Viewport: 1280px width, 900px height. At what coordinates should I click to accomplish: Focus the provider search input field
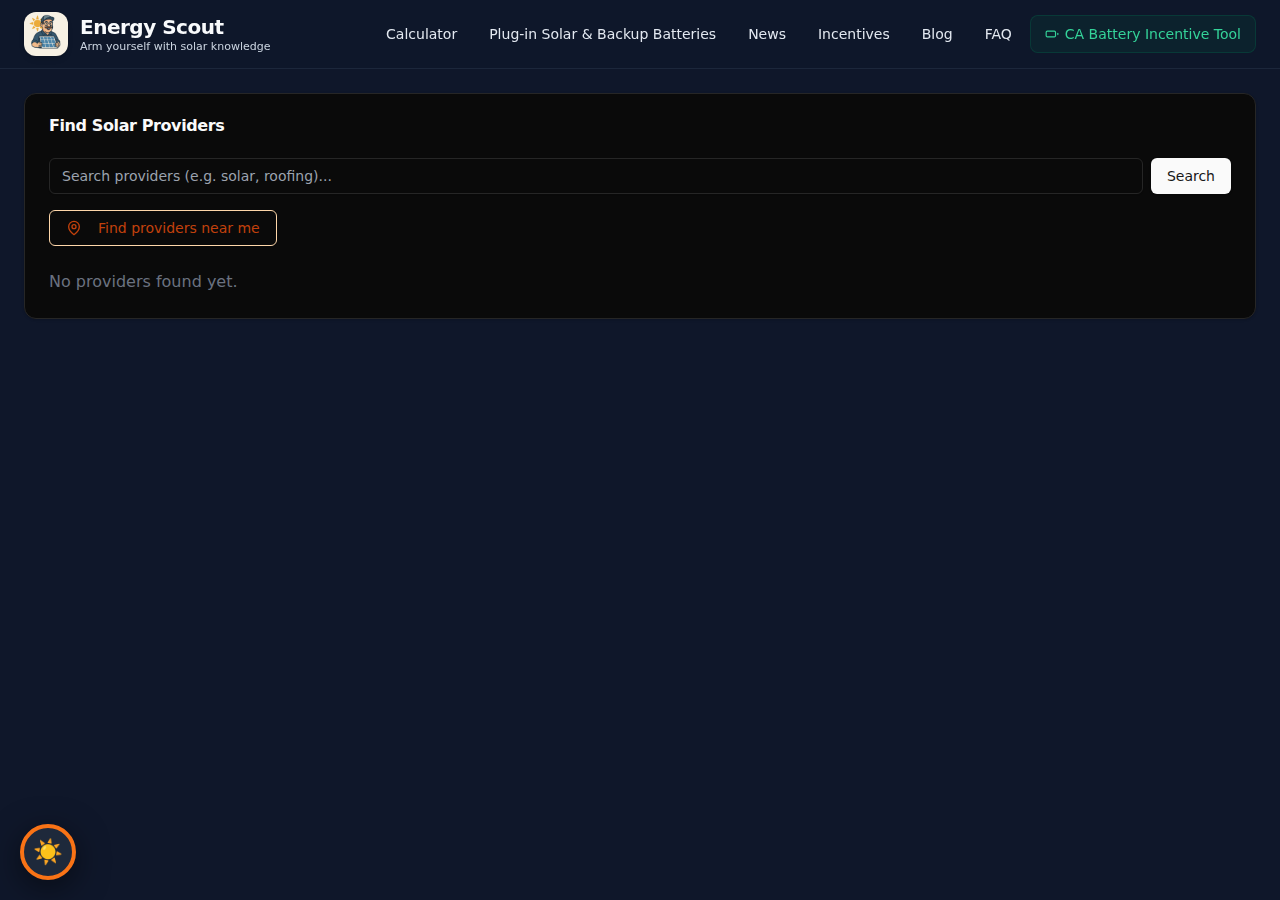tap(595, 176)
